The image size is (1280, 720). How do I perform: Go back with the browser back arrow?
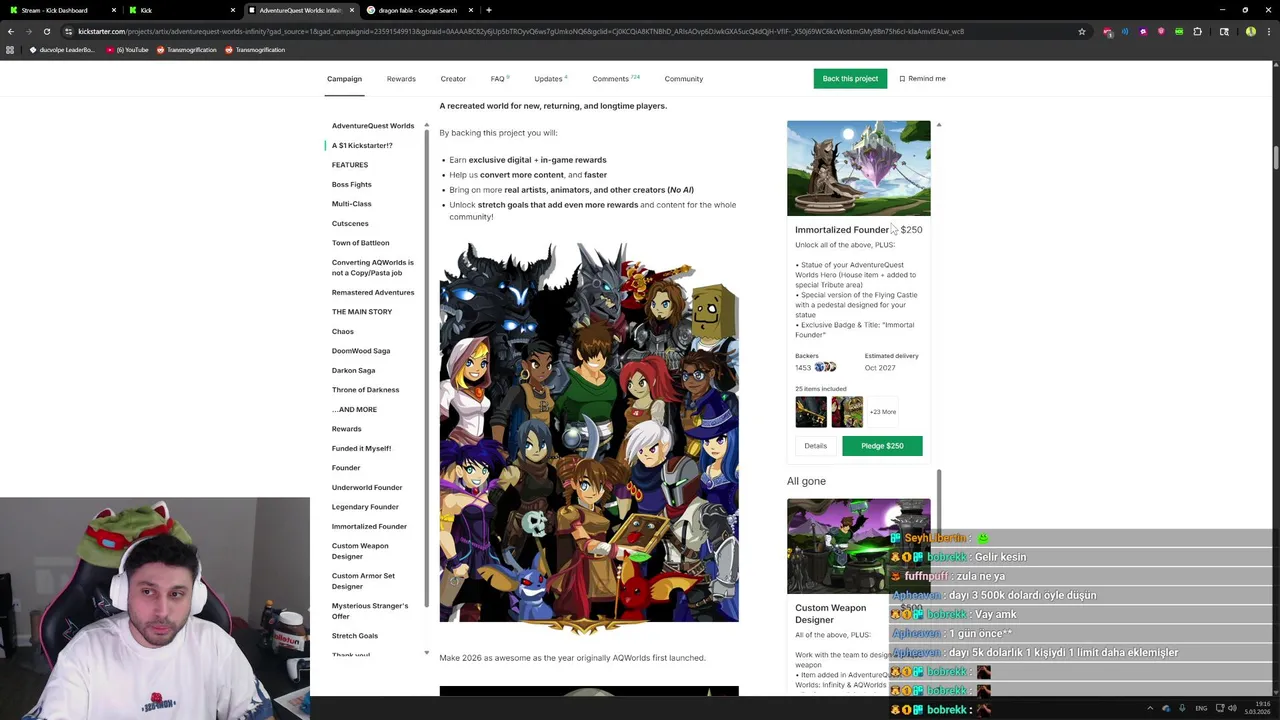pyautogui.click(x=11, y=31)
